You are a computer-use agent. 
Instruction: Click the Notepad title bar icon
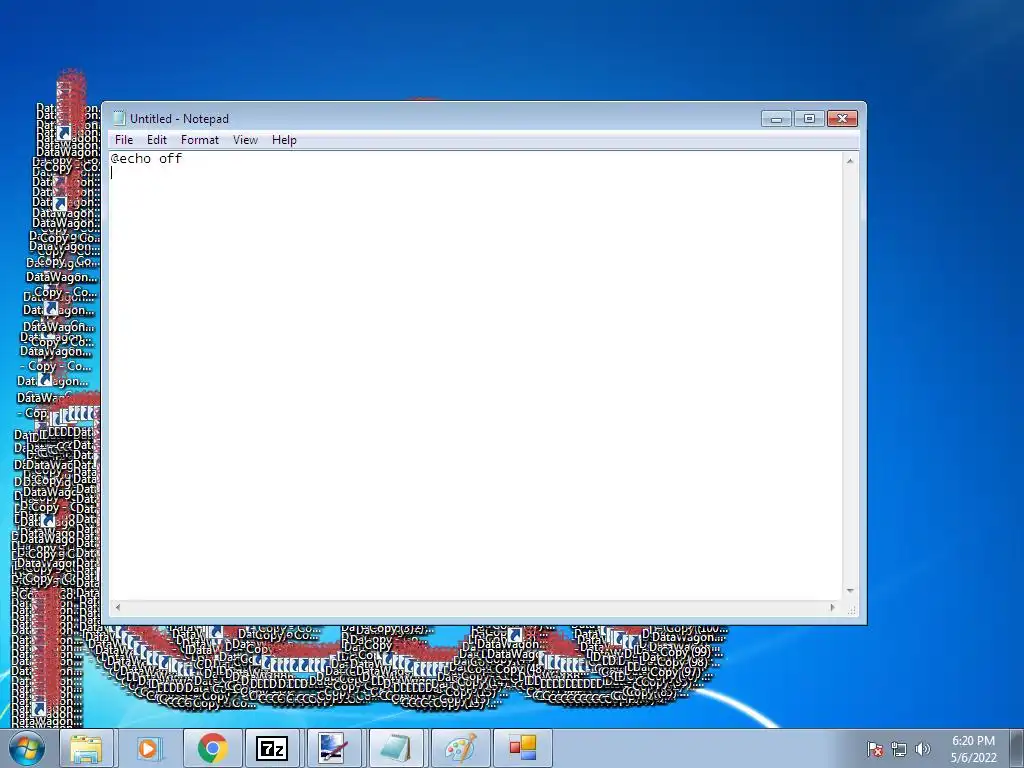(119, 118)
